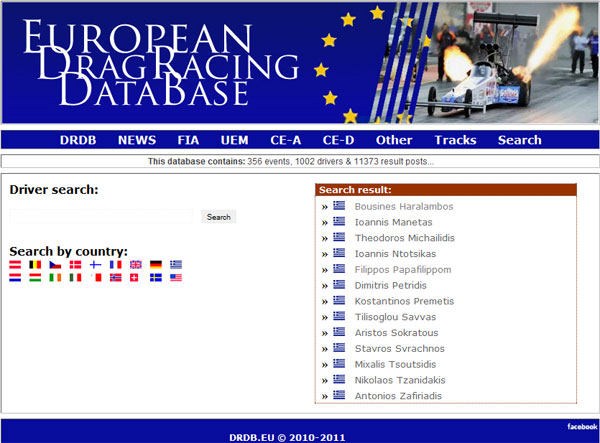
Task: Click the DRDB.EU © 2010-2011 footer text
Action: tap(287, 437)
